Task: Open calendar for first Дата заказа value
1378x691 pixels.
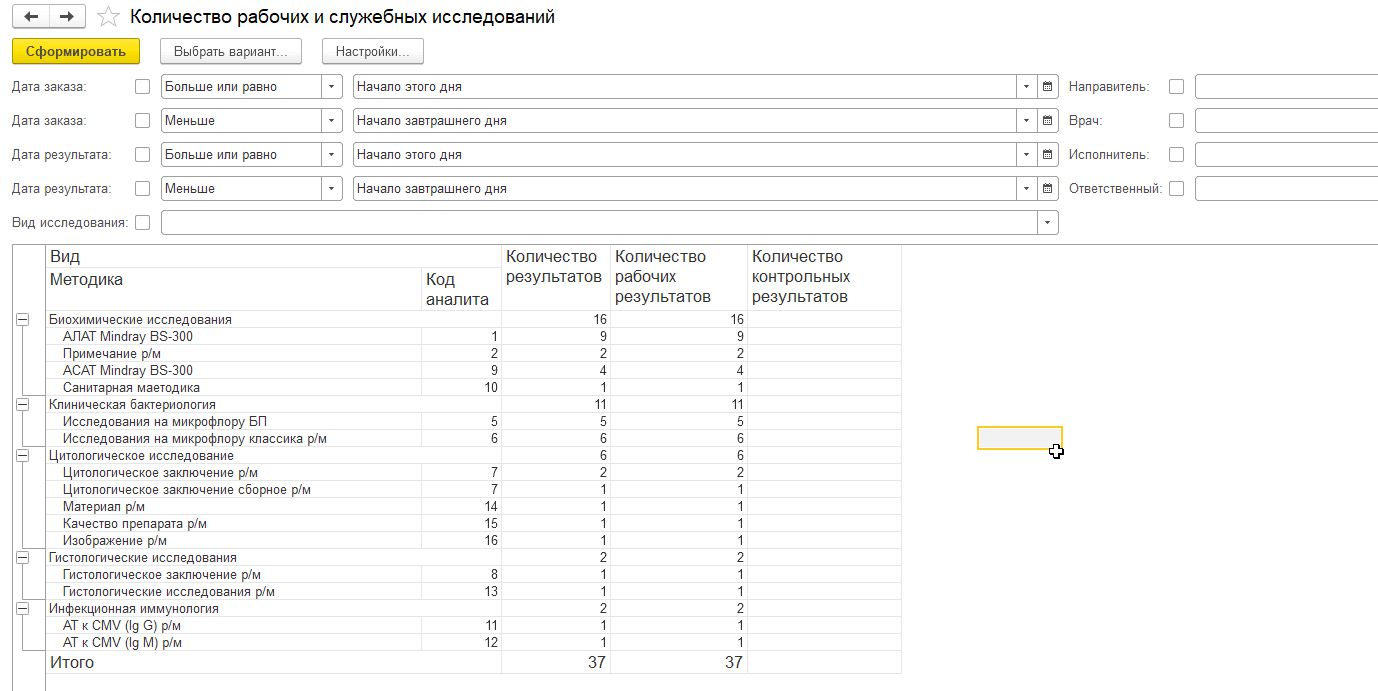Action: (x=1048, y=87)
